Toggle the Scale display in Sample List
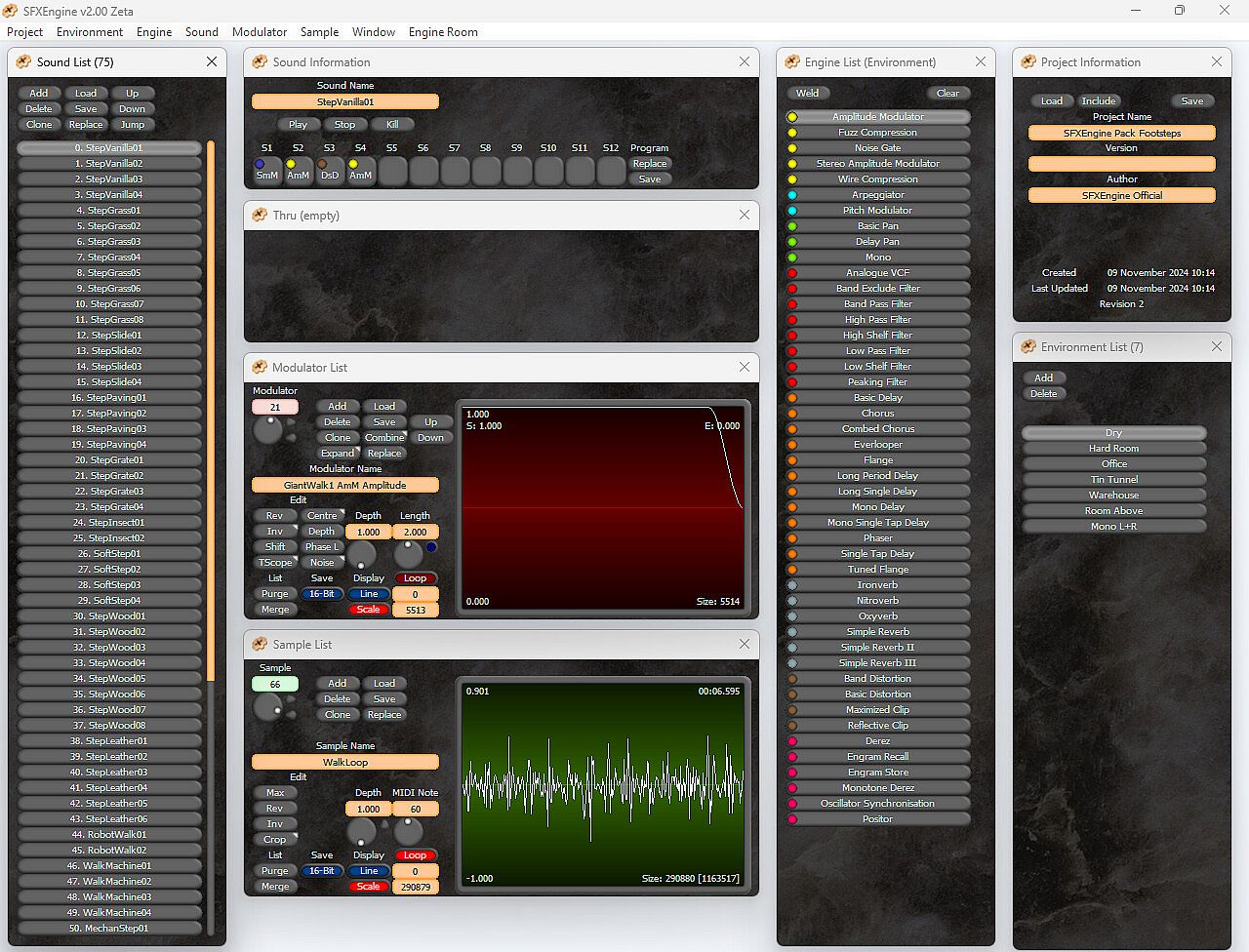The height and width of the screenshot is (952, 1249). click(368, 887)
